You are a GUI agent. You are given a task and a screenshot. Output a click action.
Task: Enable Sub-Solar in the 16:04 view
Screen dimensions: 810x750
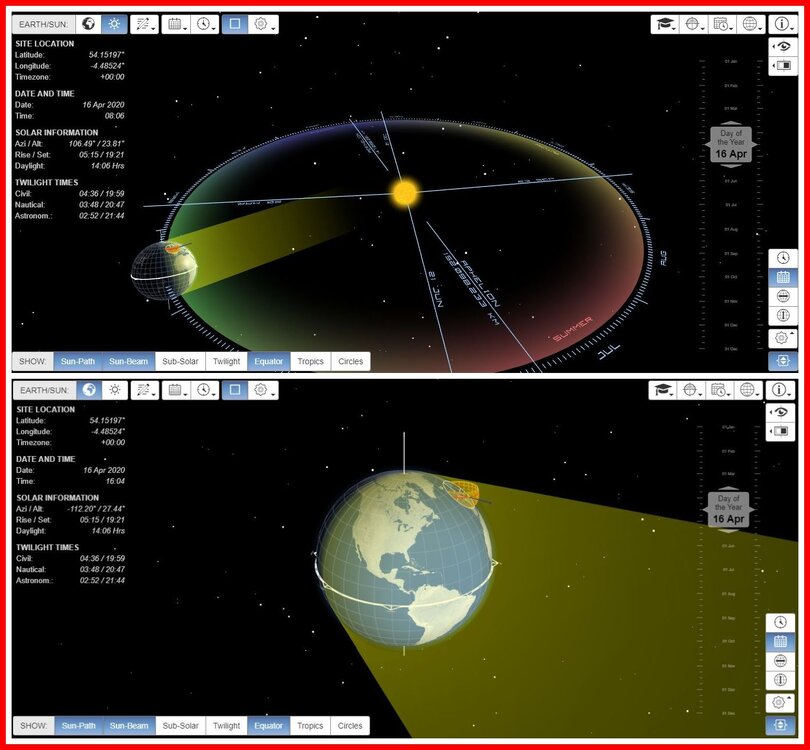coord(180,726)
